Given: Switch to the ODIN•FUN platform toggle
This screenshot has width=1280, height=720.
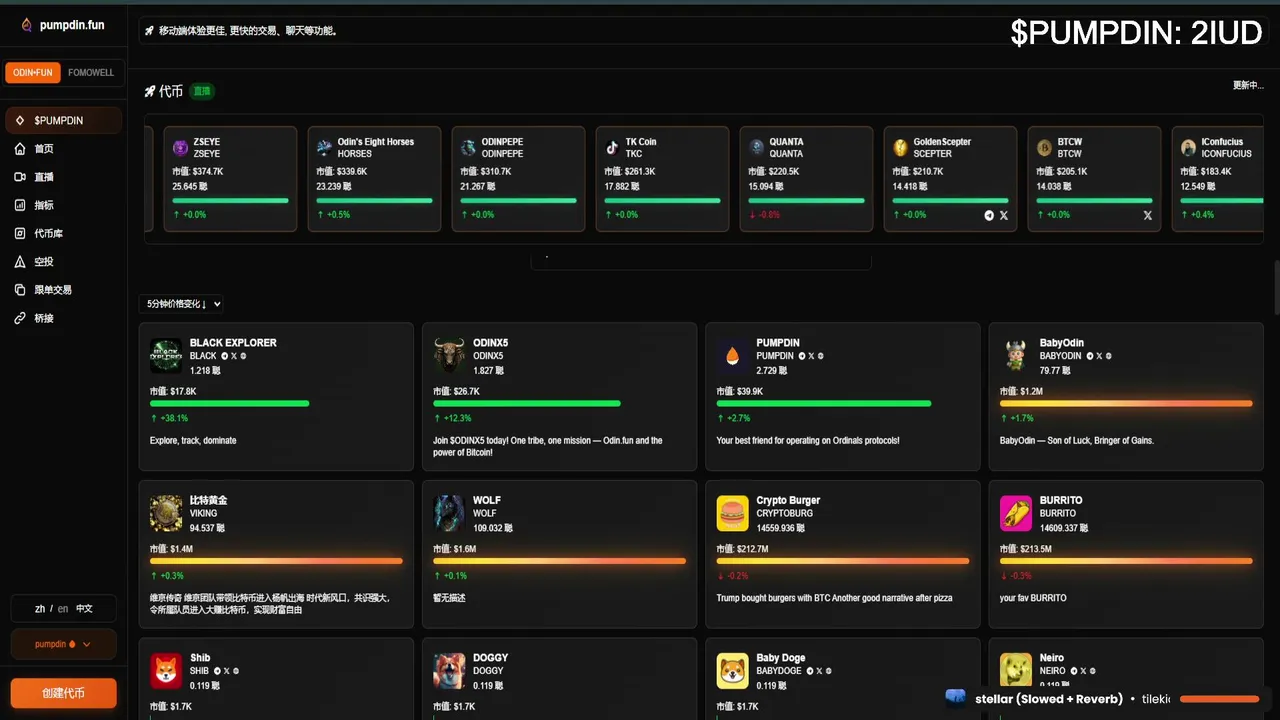Looking at the screenshot, I should [x=33, y=73].
